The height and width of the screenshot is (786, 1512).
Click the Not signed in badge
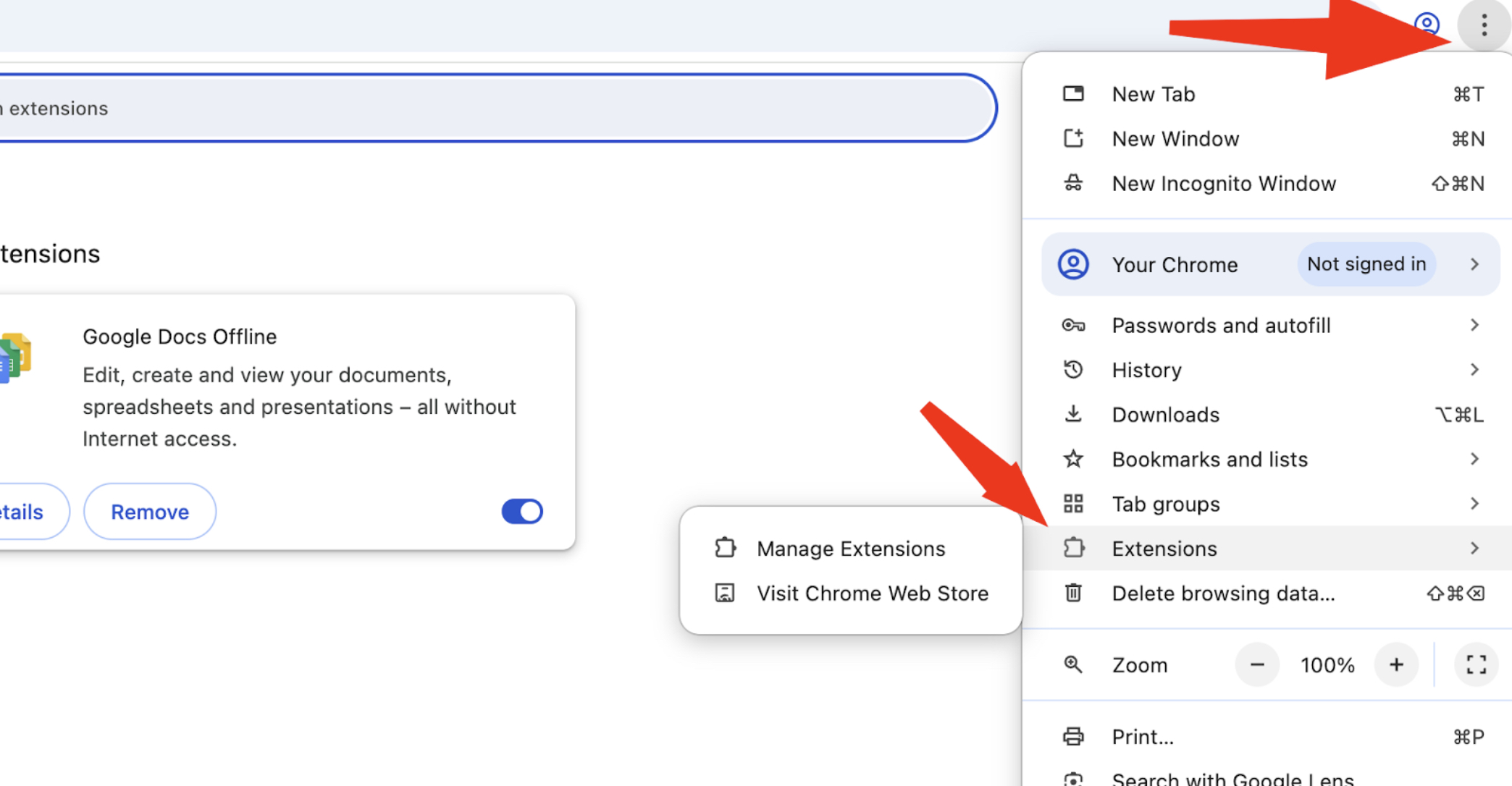(x=1366, y=264)
